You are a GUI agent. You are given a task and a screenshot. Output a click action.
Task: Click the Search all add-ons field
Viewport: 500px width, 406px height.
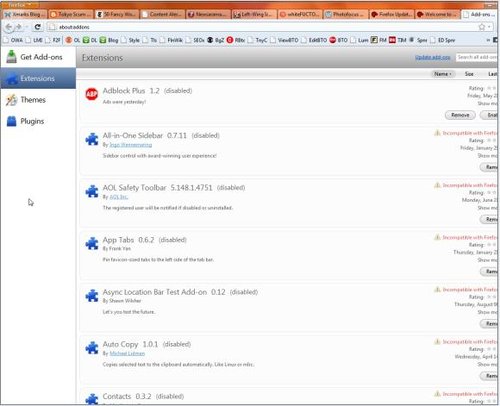click(477, 57)
